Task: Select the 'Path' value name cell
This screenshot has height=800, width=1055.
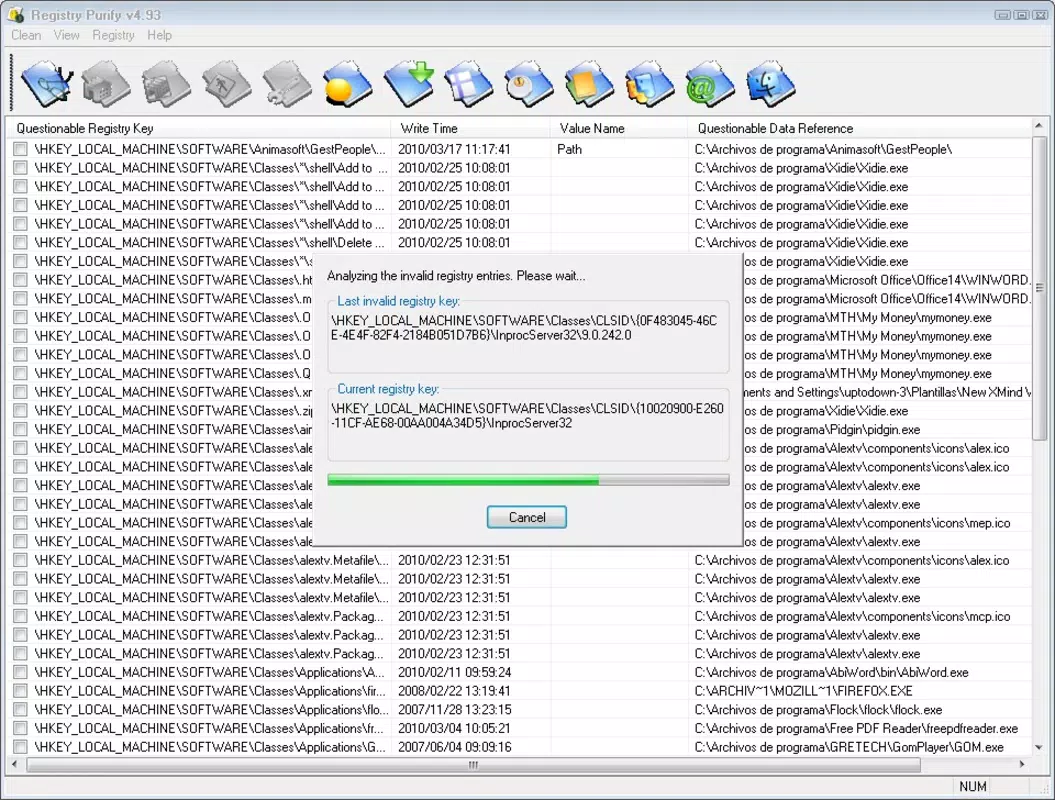Action: [x=569, y=149]
